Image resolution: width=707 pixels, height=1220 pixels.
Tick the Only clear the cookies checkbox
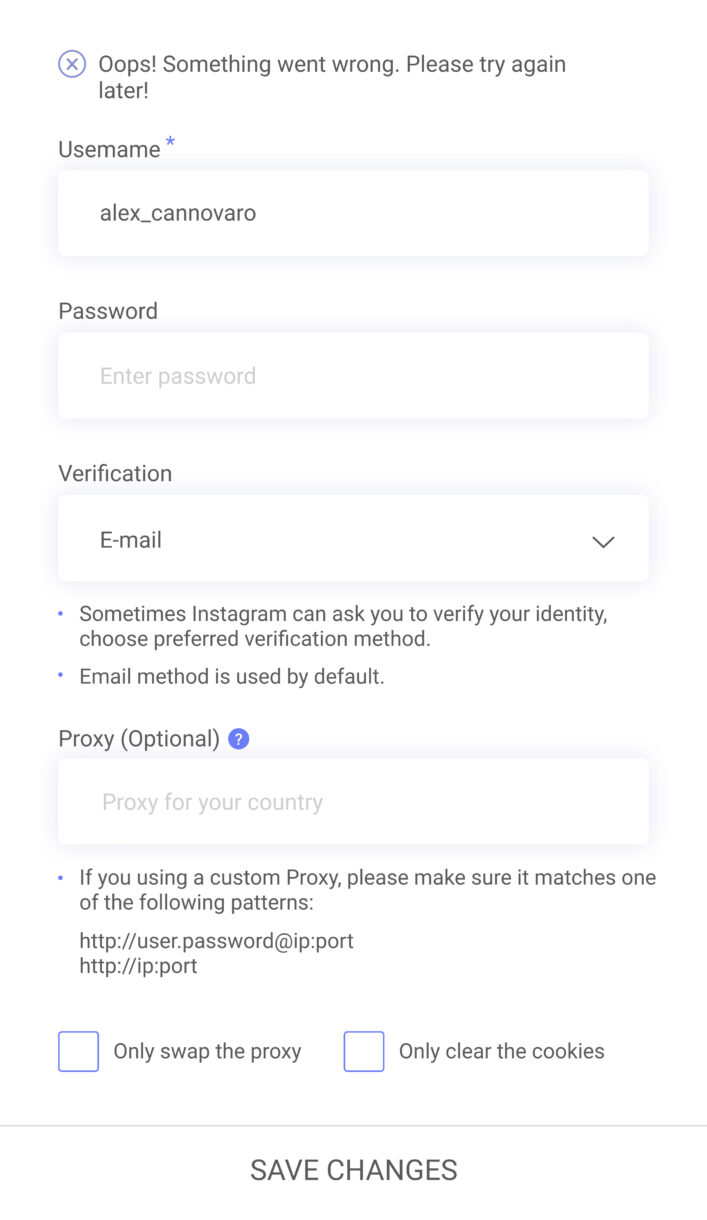(x=364, y=1052)
